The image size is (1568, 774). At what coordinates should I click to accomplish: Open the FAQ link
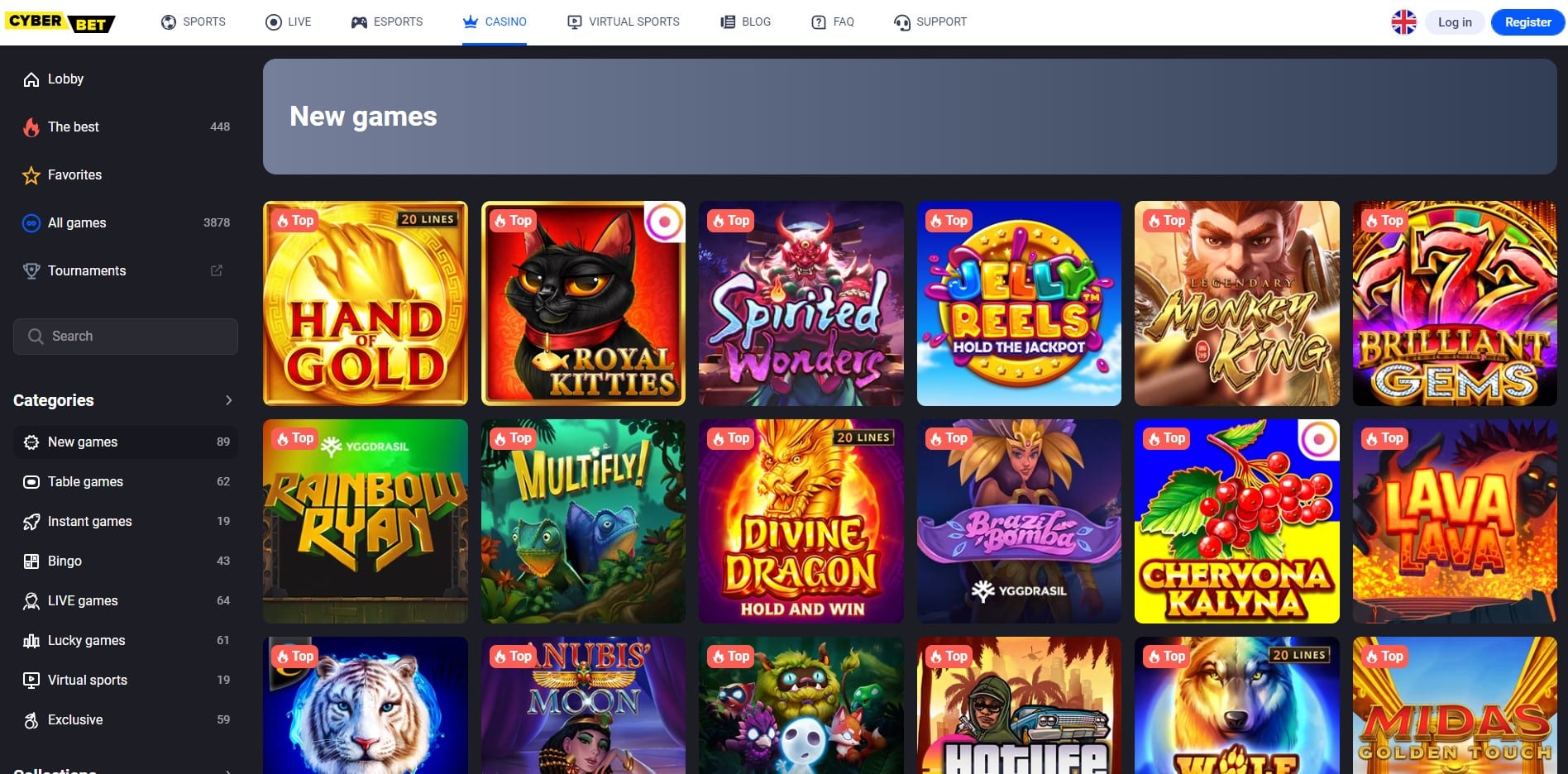(x=833, y=22)
